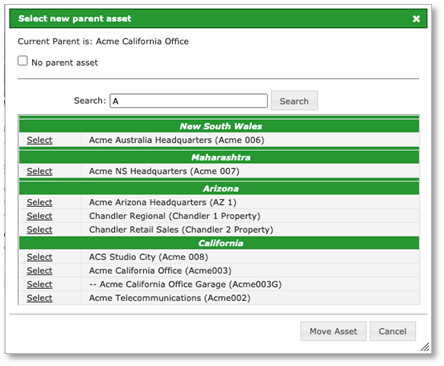Click the text ACS Studio City (Acme 008)
The image size is (444, 366).
(x=148, y=257)
